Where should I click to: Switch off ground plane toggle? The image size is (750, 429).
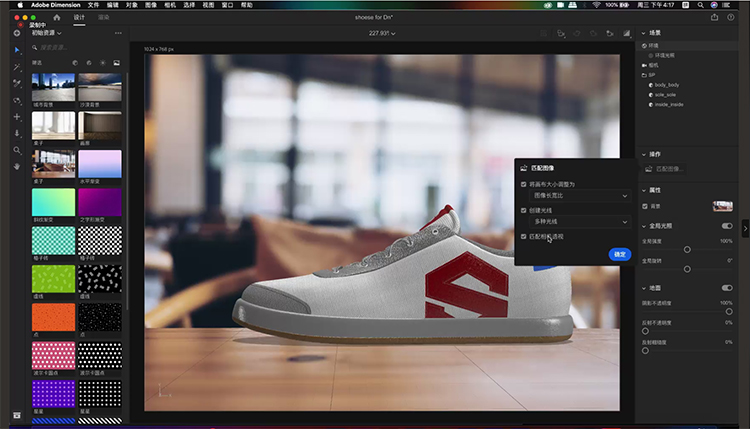click(727, 288)
